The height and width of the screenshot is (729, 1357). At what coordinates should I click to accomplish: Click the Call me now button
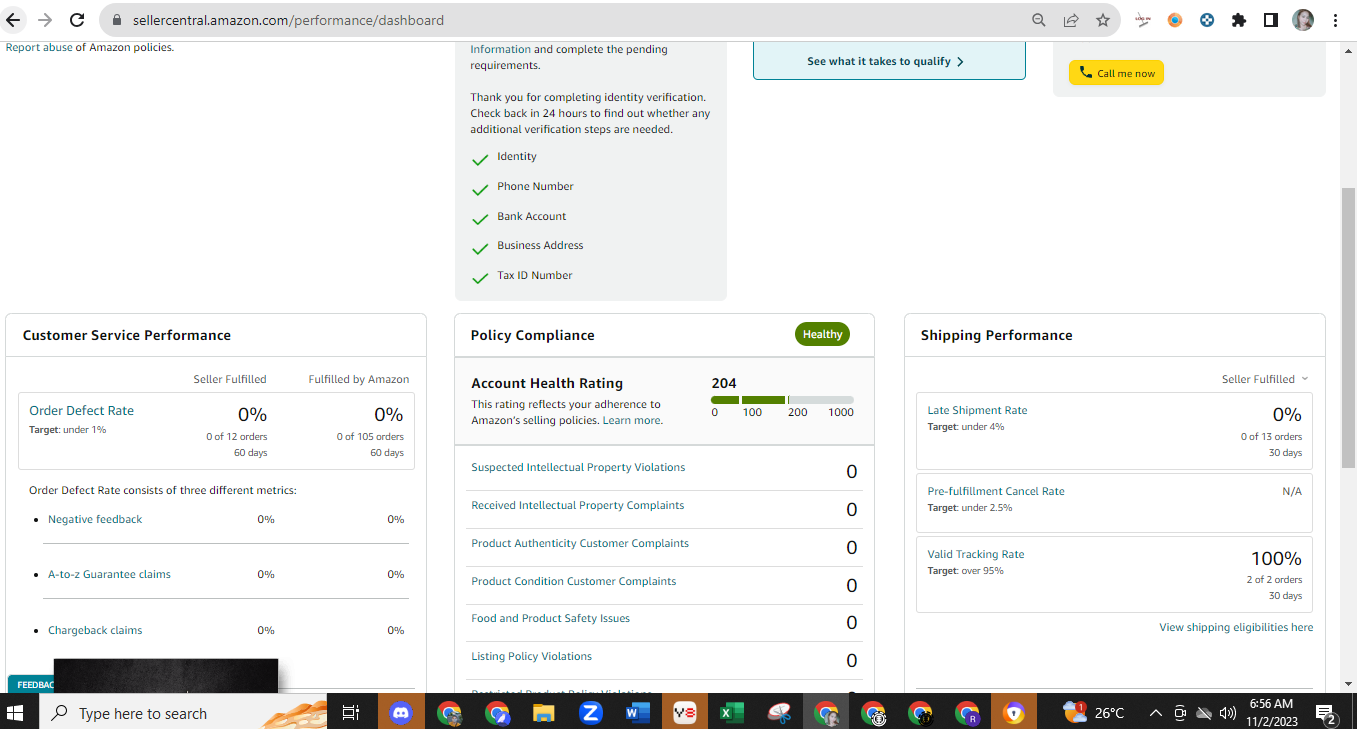(x=1116, y=73)
